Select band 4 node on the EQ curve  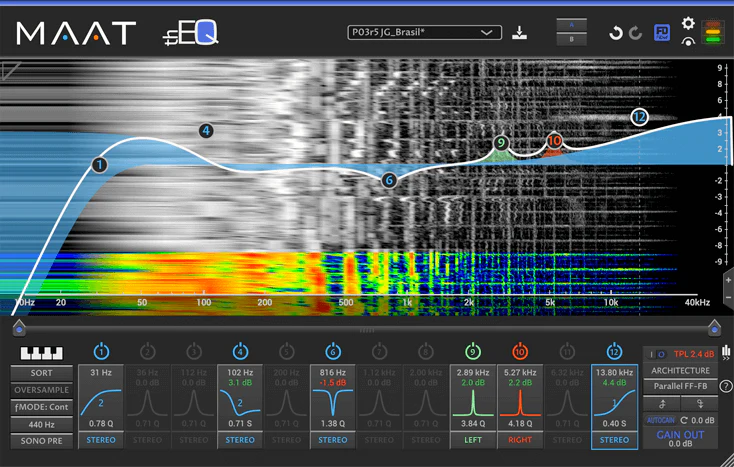[x=206, y=131]
